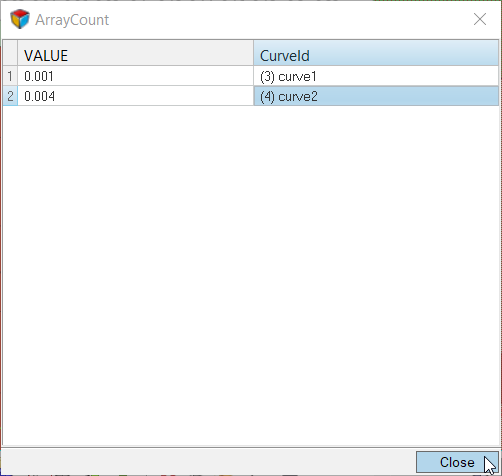Click the table's top-left select-all corner cell

[10, 53]
